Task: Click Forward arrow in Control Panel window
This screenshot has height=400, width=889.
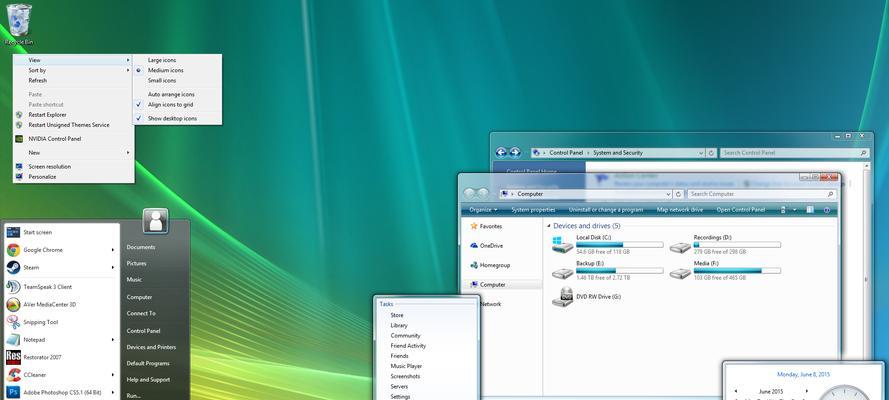Action: [x=515, y=152]
